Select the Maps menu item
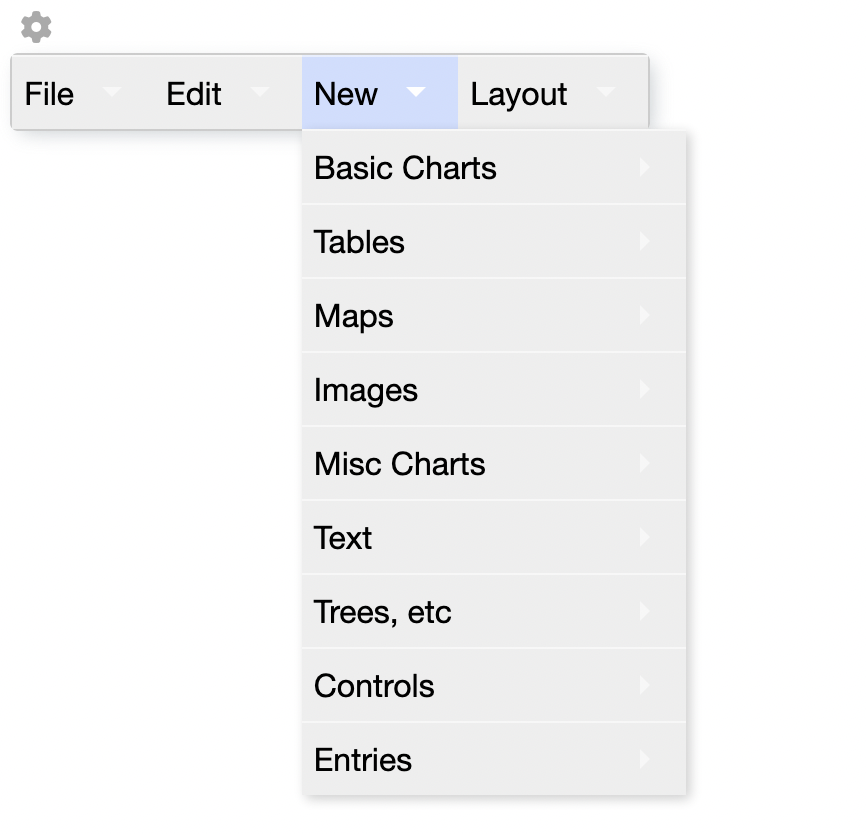Viewport: 866px width, 834px height. tap(353, 316)
